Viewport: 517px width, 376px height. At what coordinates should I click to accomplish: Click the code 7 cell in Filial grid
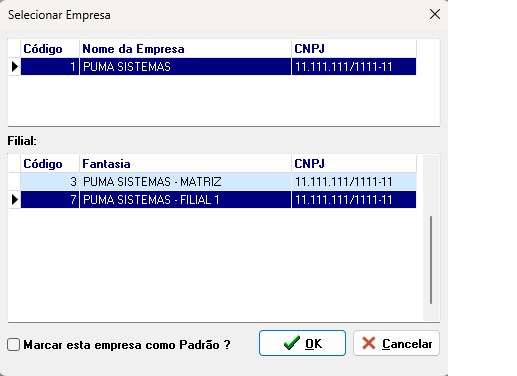50,200
